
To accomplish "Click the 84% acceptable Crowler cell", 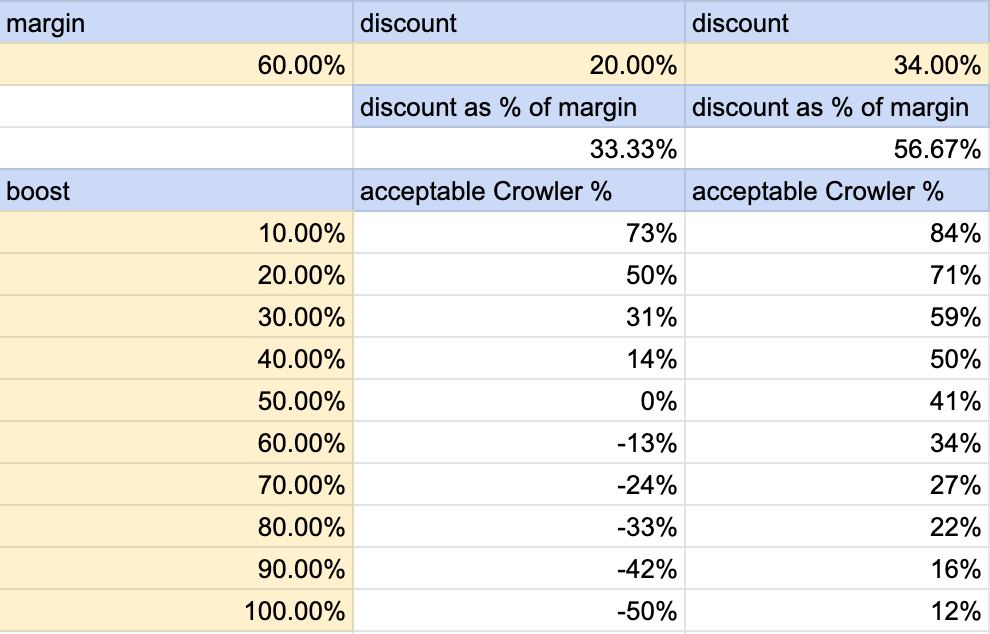I will [837, 233].
